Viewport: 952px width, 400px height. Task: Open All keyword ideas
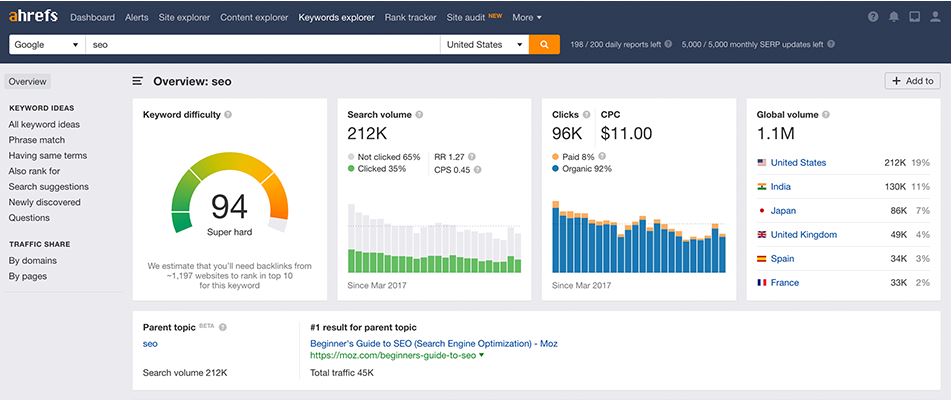tap(44, 124)
